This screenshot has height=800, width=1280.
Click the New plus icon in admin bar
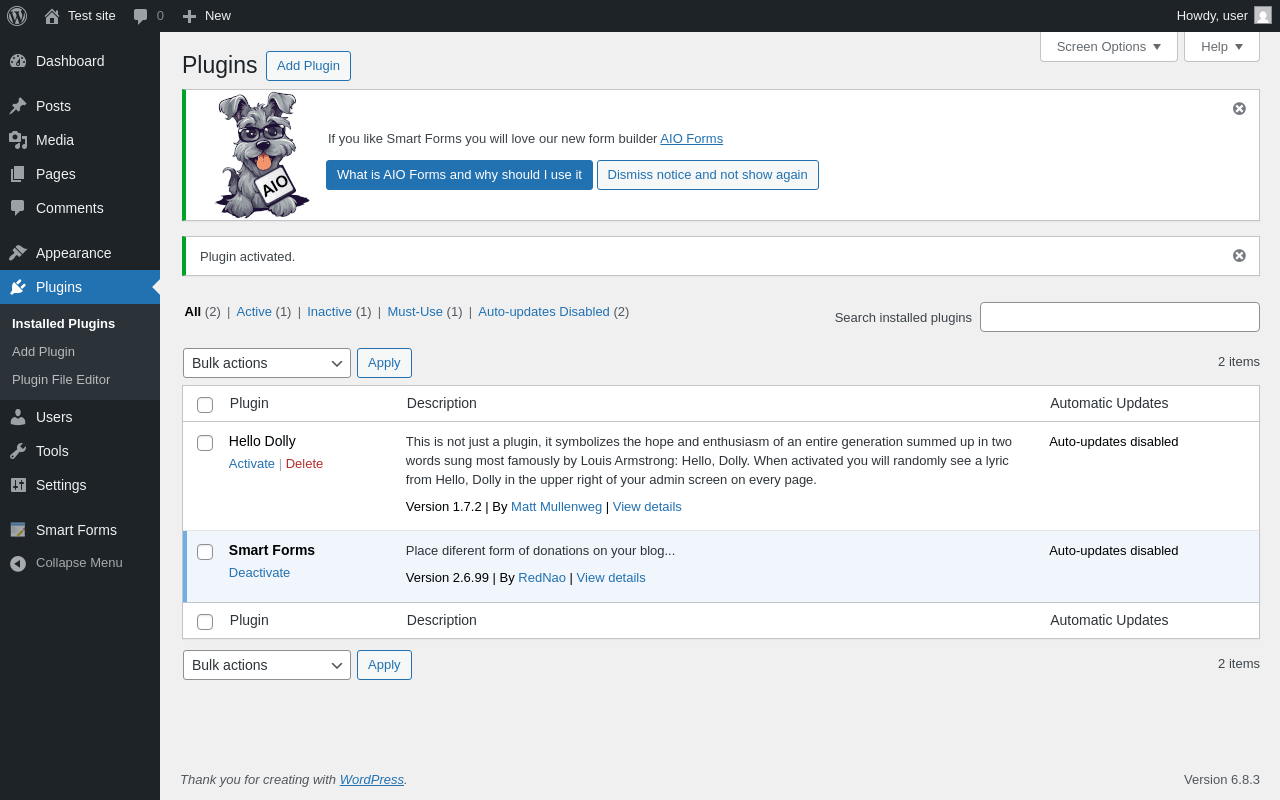[189, 16]
